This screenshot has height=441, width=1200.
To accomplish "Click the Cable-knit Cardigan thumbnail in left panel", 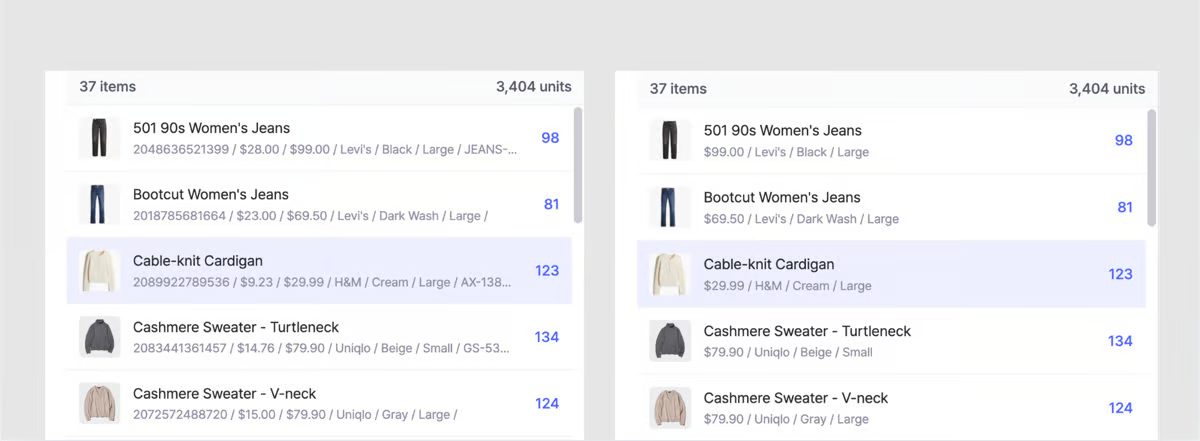I will (99, 271).
